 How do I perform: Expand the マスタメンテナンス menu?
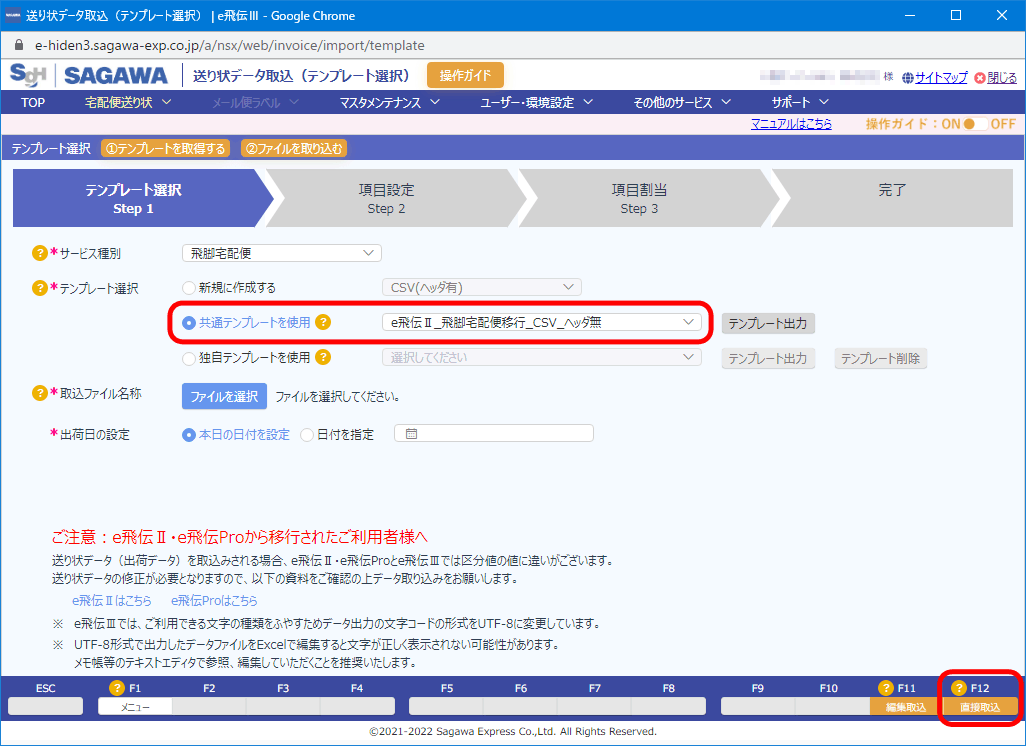click(389, 102)
